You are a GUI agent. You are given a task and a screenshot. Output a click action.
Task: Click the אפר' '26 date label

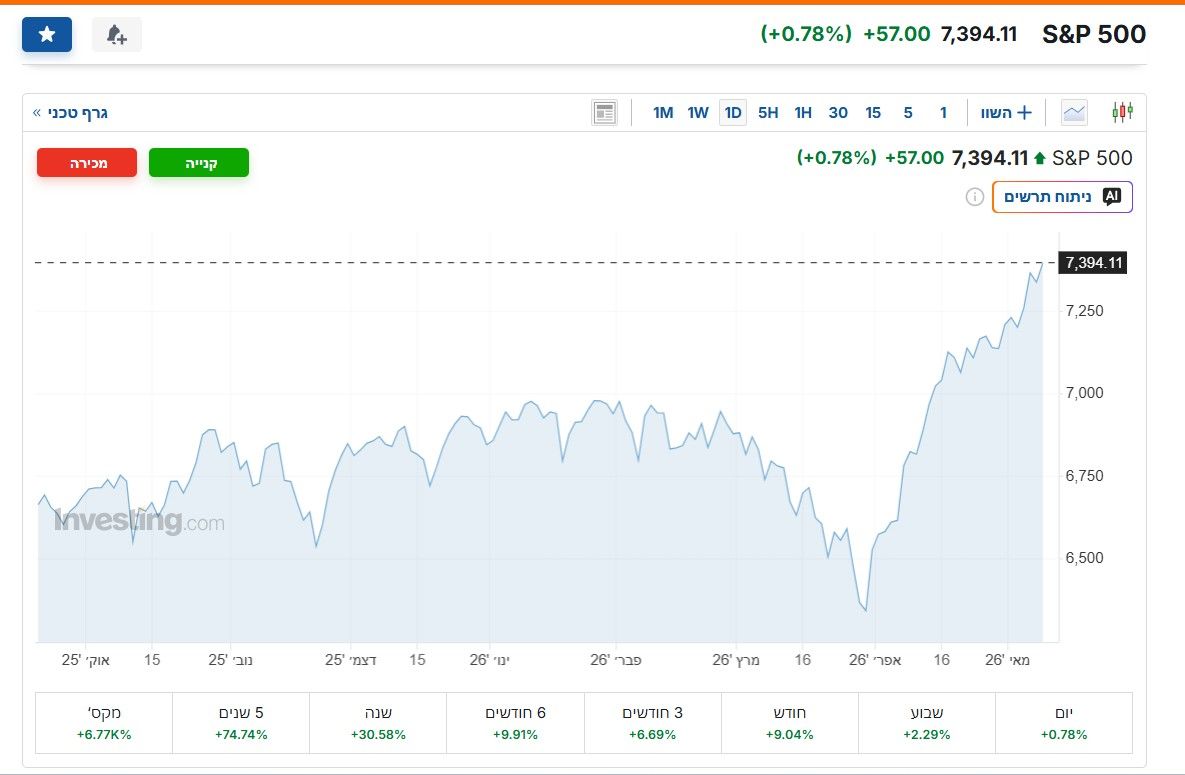(875, 659)
